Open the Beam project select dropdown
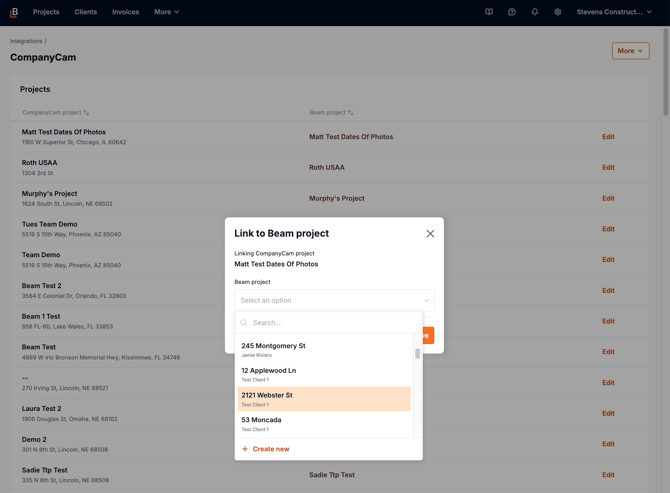The height and width of the screenshot is (493, 670). coord(334,300)
